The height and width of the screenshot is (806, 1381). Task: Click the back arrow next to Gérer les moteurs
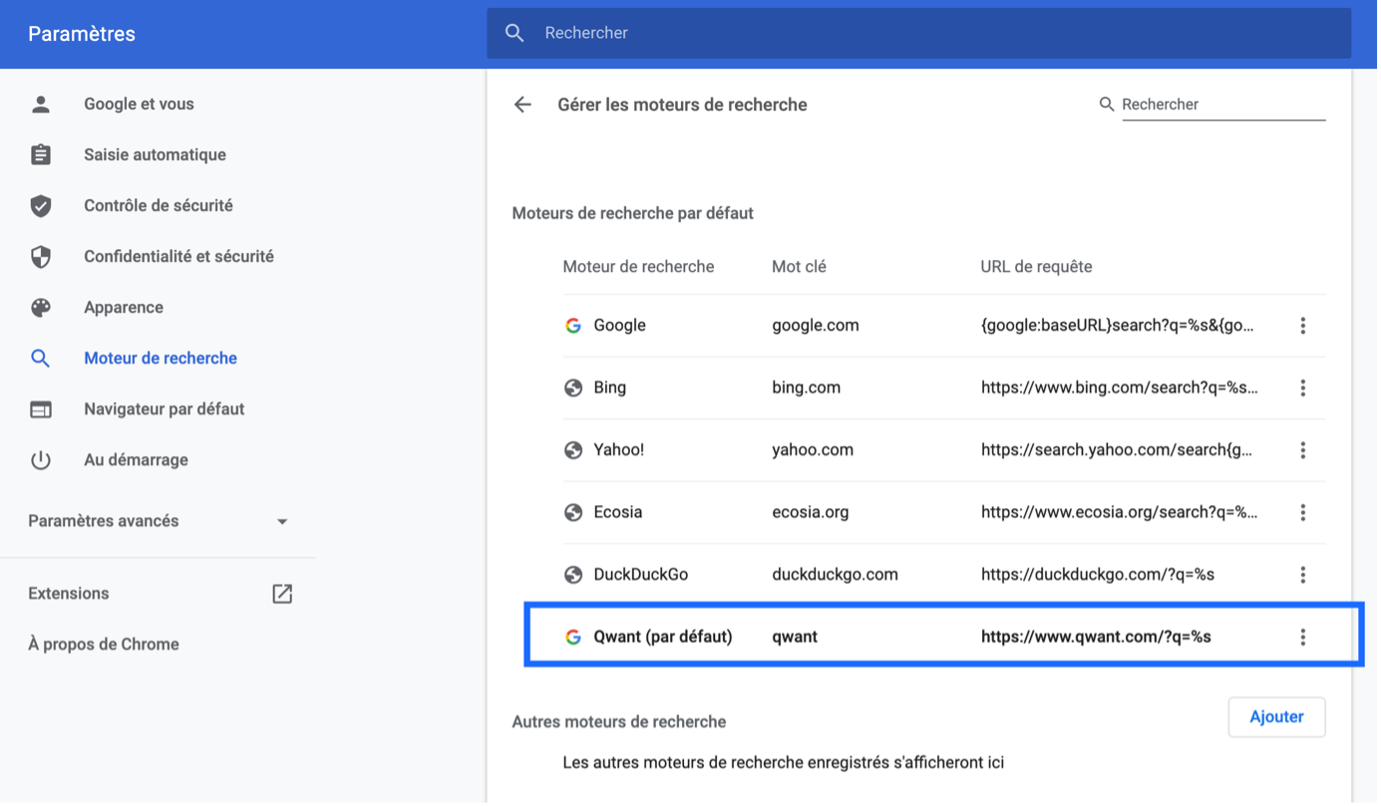pos(522,104)
